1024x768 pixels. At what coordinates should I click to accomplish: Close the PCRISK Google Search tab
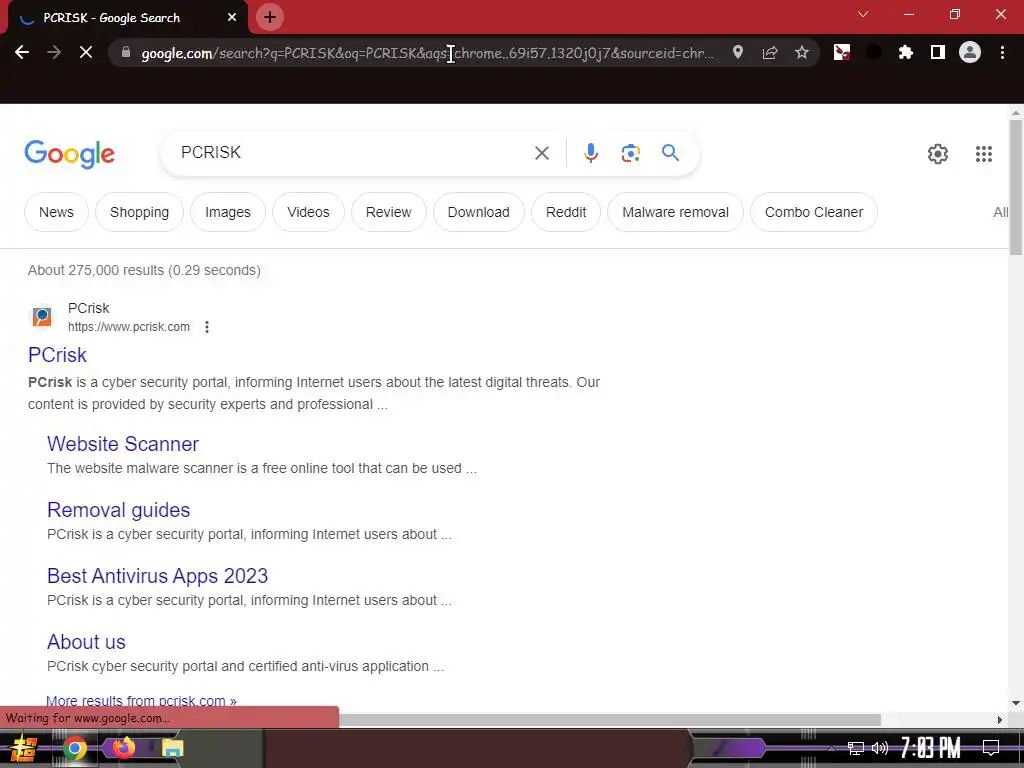pos(232,18)
